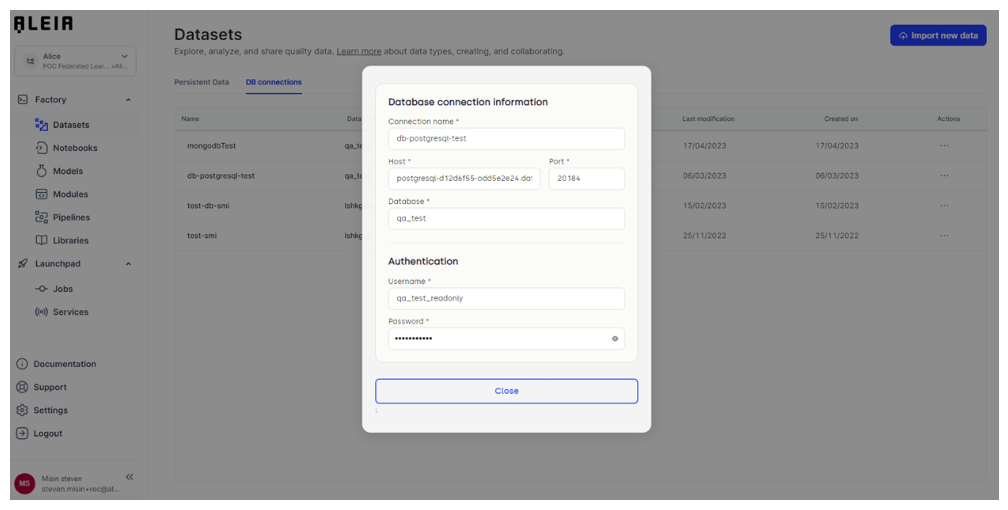Open actions menu for mongodbTest row
This screenshot has width=1008, height=510.
point(944,146)
